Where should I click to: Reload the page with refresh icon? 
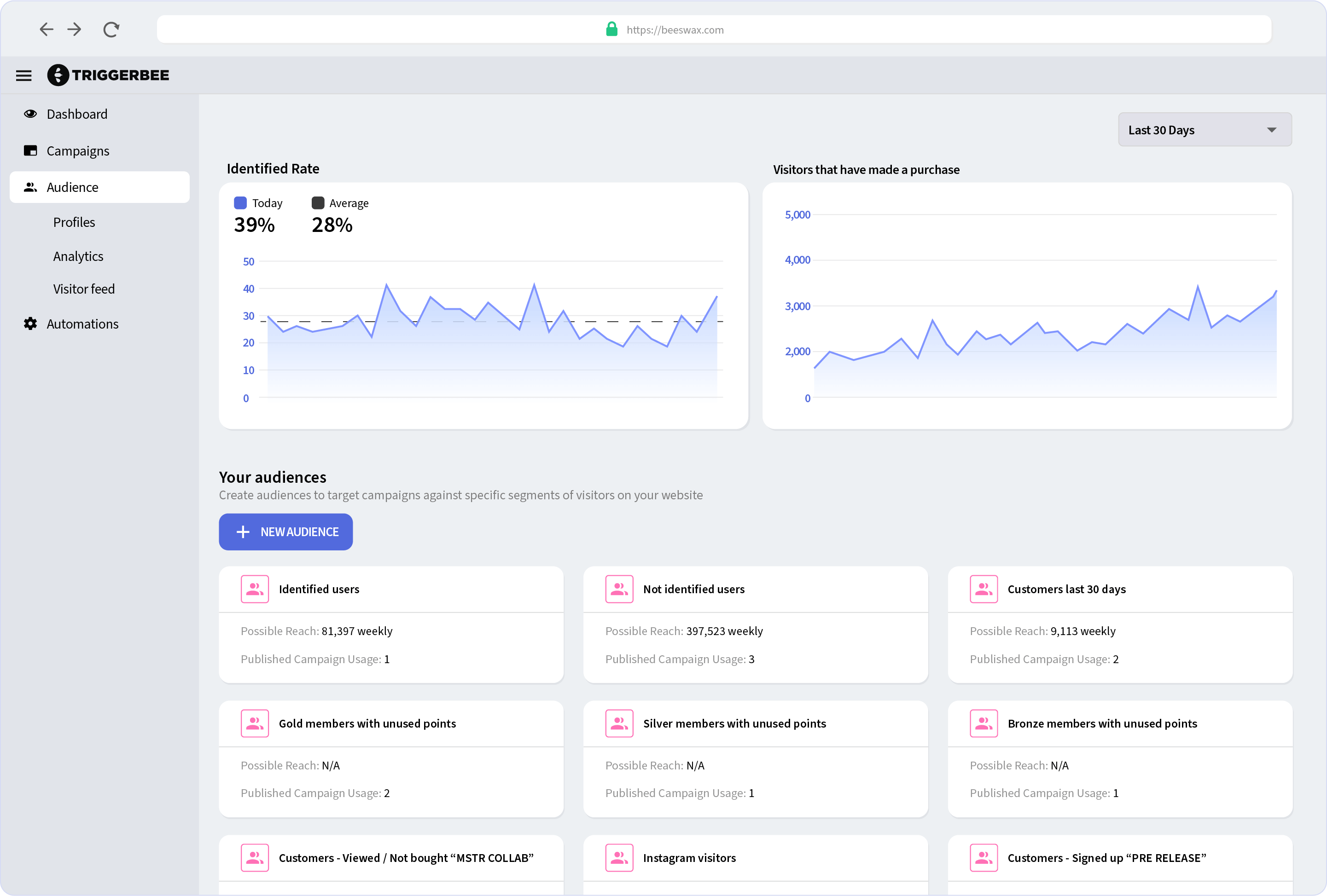(x=111, y=29)
